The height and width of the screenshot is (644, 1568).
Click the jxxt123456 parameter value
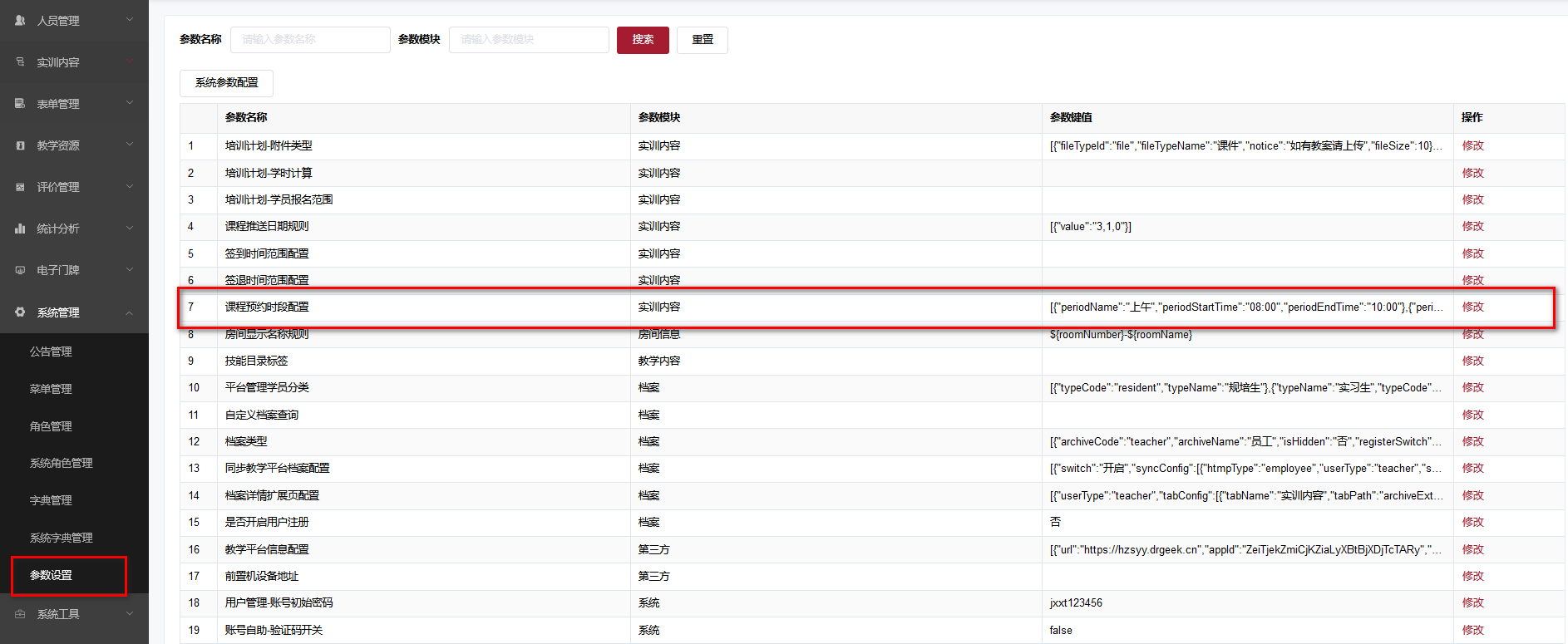1076,602
